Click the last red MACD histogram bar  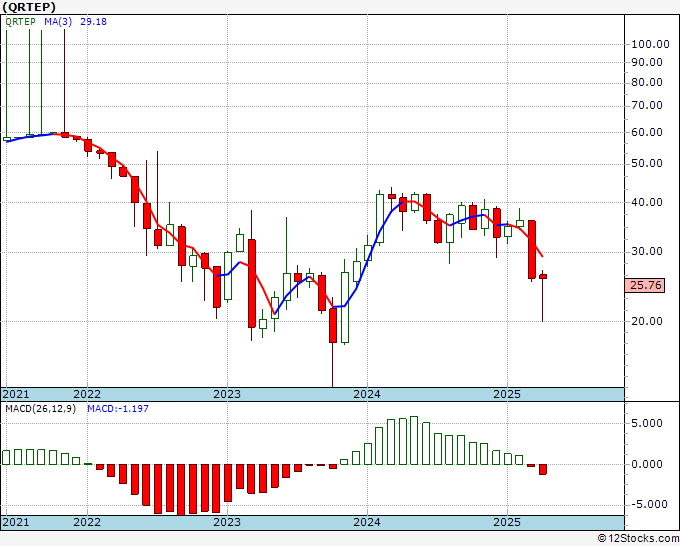543,469
